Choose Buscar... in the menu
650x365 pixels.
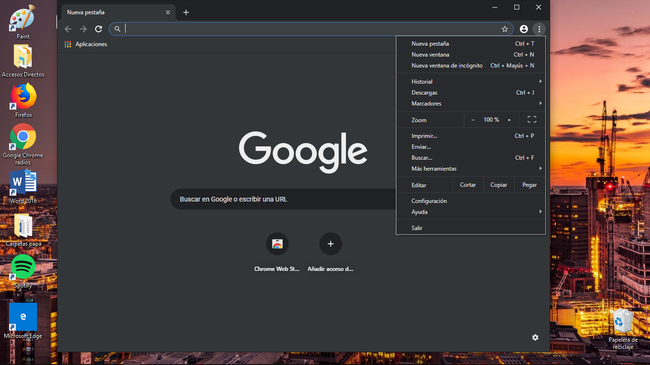pyautogui.click(x=471, y=158)
